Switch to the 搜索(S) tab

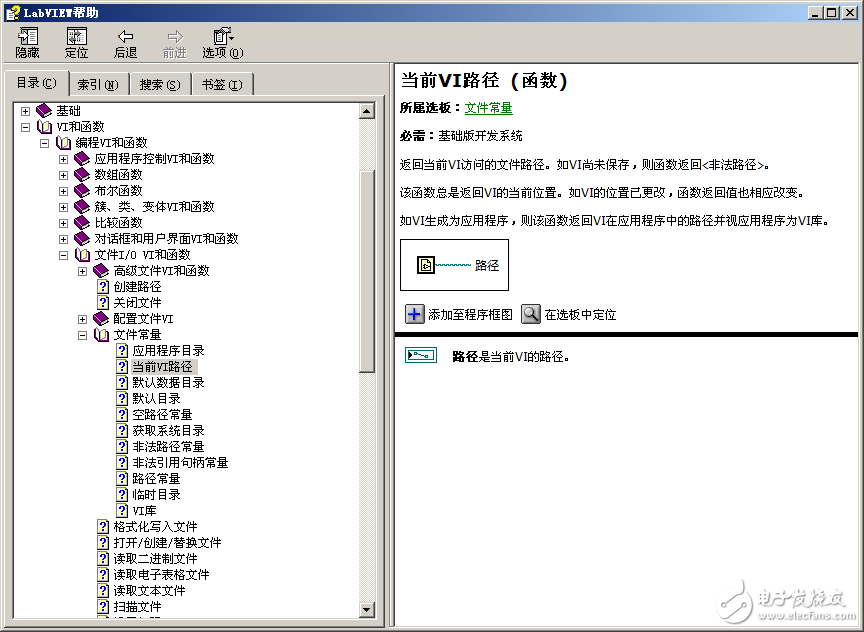[x=160, y=85]
